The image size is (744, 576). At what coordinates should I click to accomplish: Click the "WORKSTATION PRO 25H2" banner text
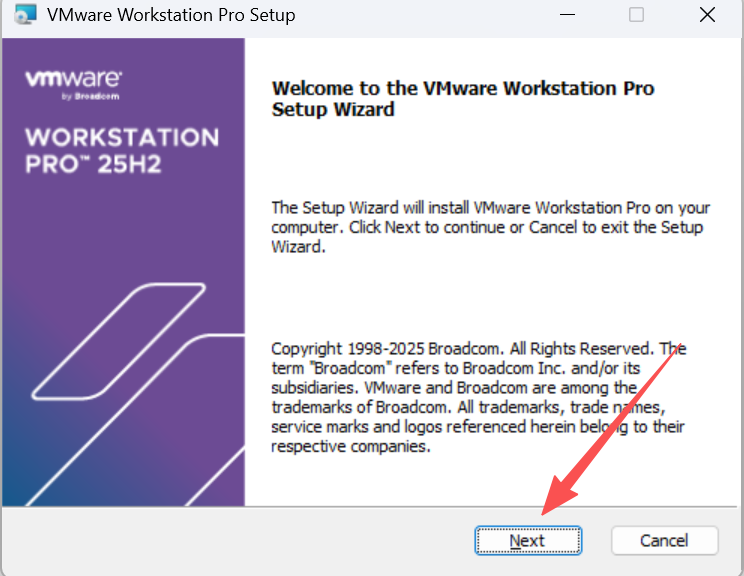coord(122,150)
